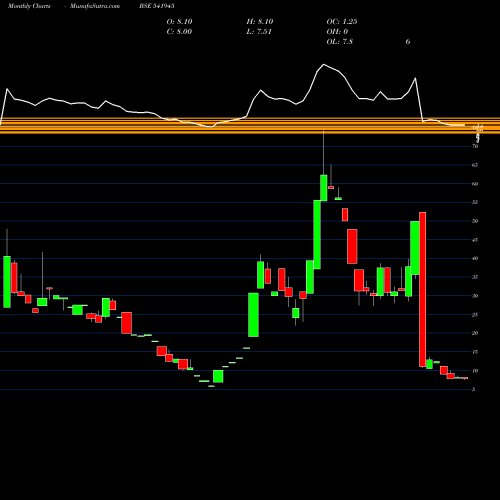Click the green candle with wick above 70
This screenshot has height=500, width=500.
point(324,188)
